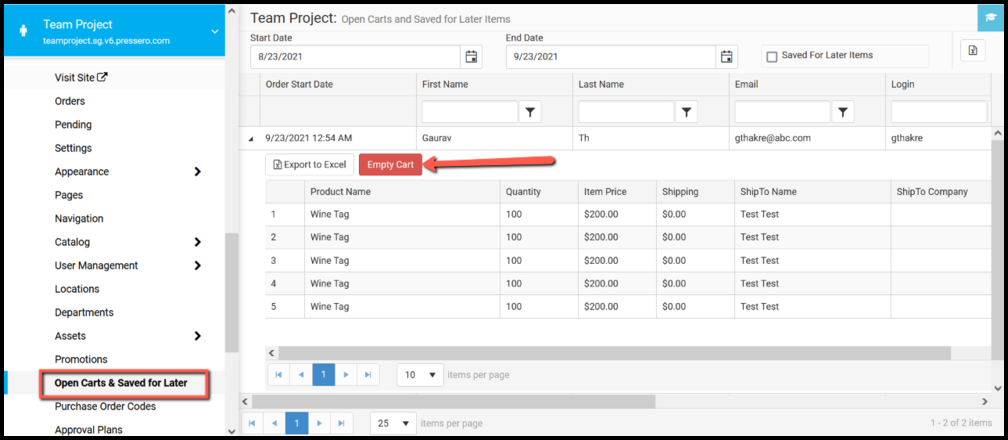1008x440 pixels.
Task: Open Navigation in the sidebar
Action: pyautogui.click(x=79, y=219)
